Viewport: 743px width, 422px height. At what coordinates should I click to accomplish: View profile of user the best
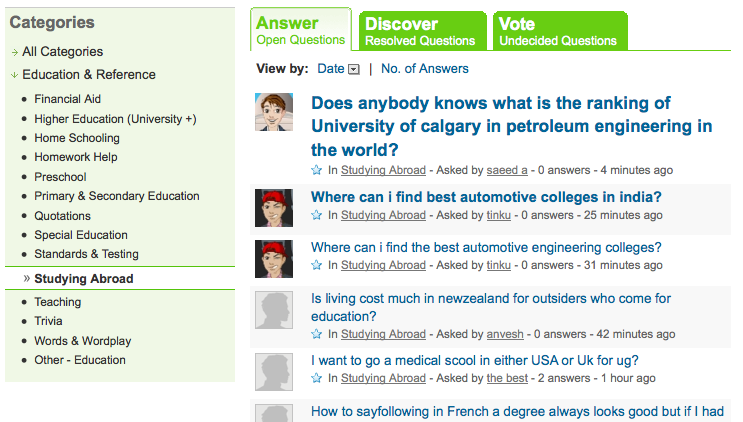click(507, 378)
